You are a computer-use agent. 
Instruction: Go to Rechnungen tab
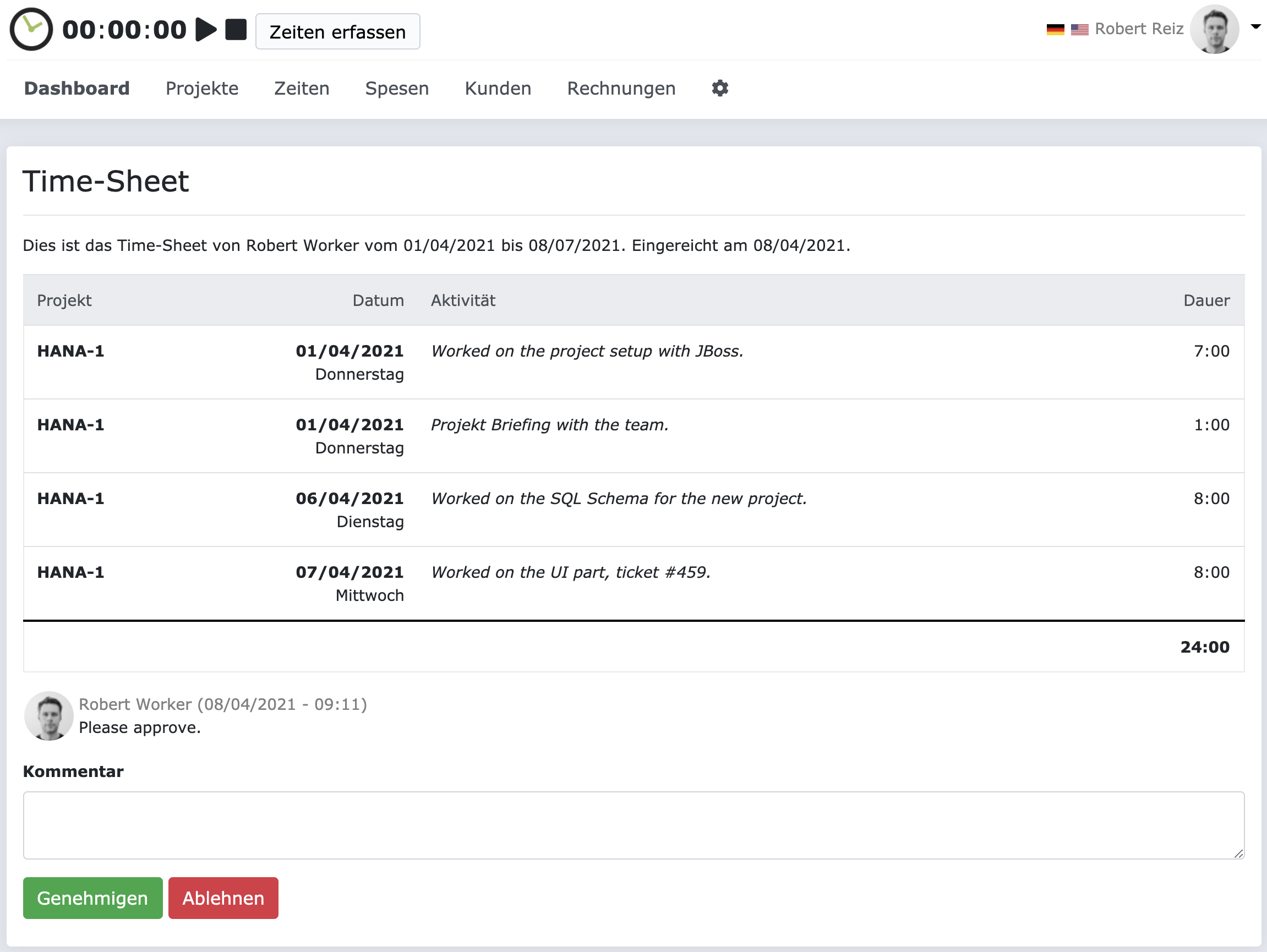[x=621, y=88]
